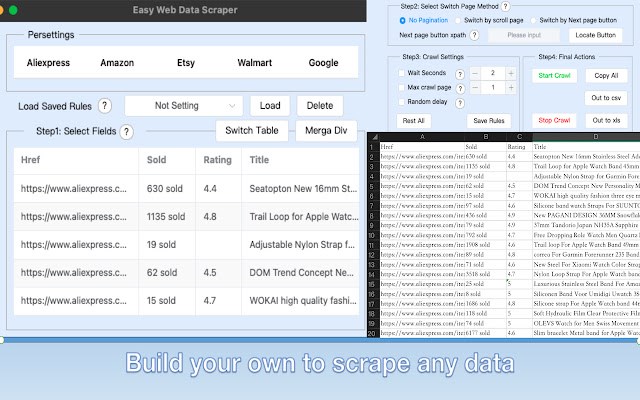Select the Href column header
640x400 pixels.
76,160
